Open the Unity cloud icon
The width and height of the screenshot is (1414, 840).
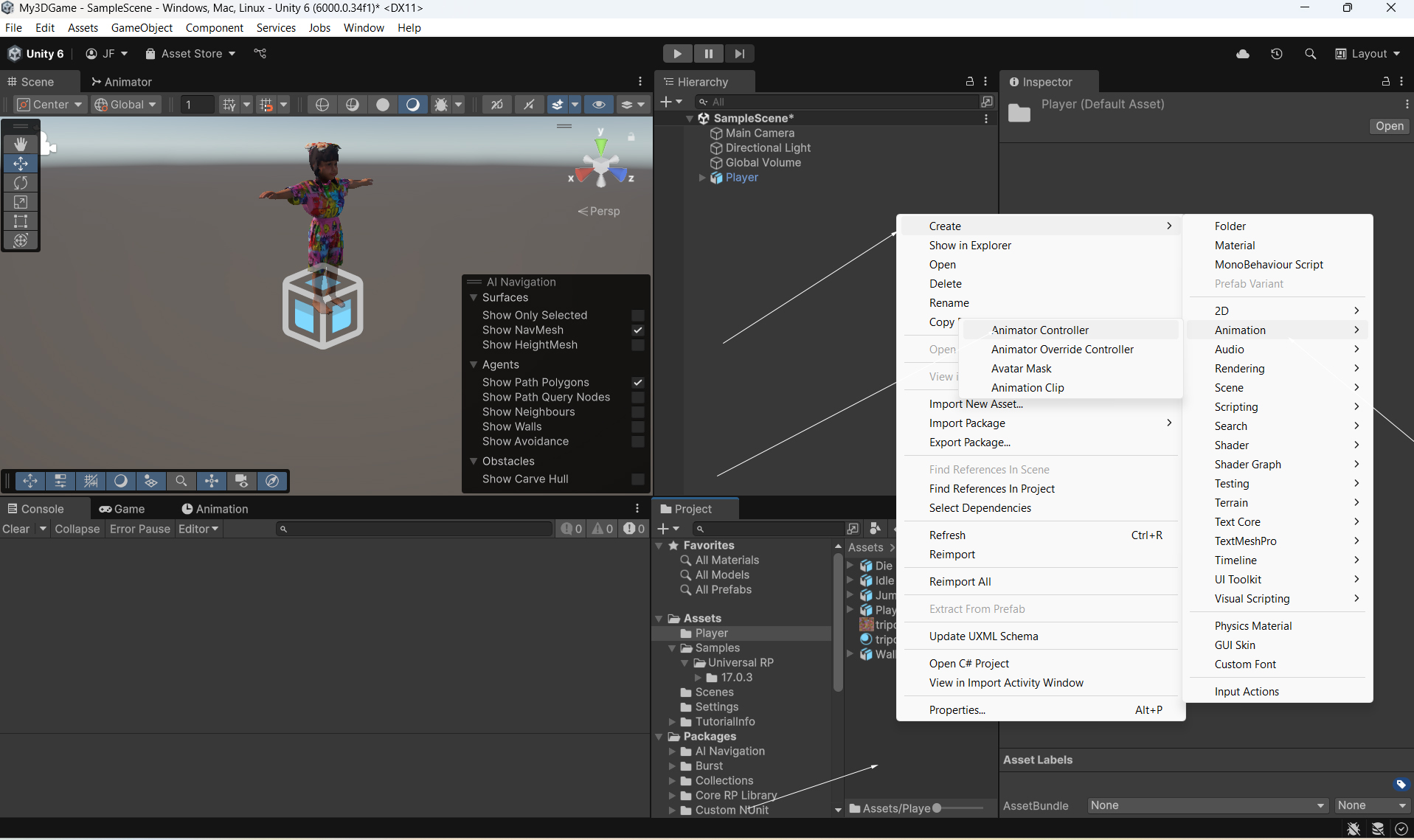(x=1243, y=54)
